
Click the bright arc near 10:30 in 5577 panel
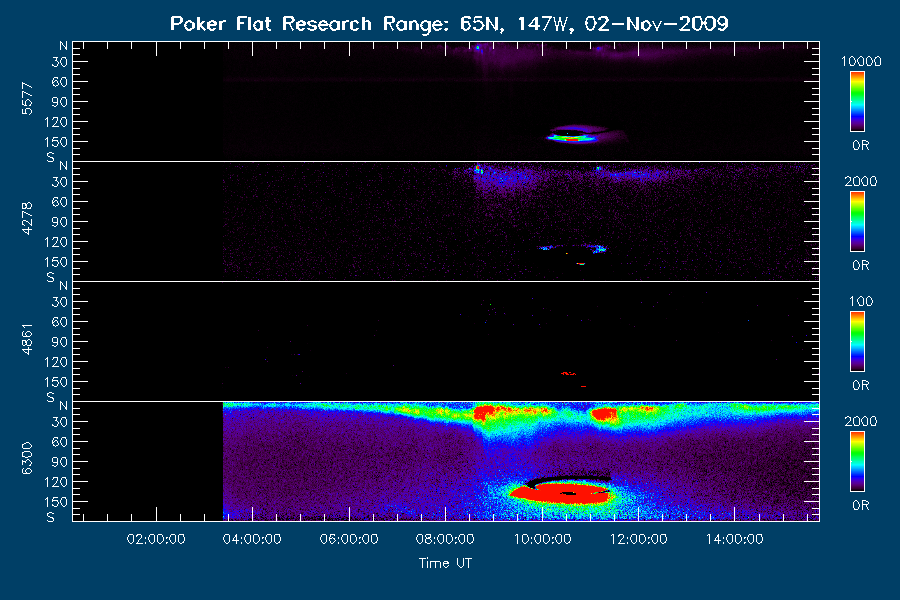tap(571, 137)
